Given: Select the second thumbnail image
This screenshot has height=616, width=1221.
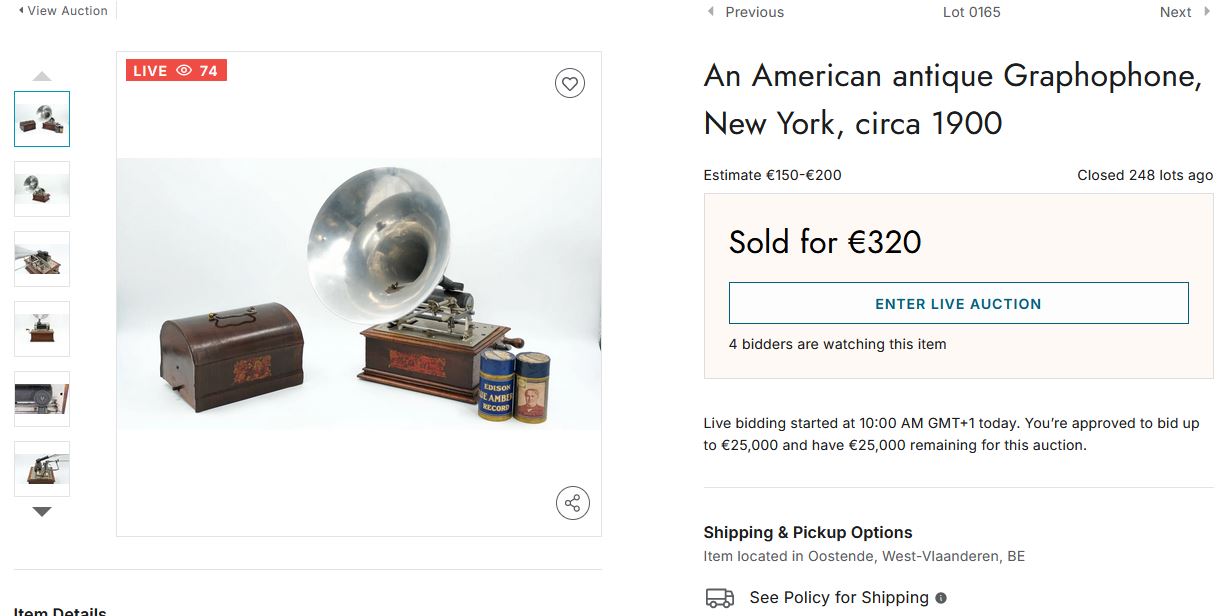Looking at the screenshot, I should [42, 189].
